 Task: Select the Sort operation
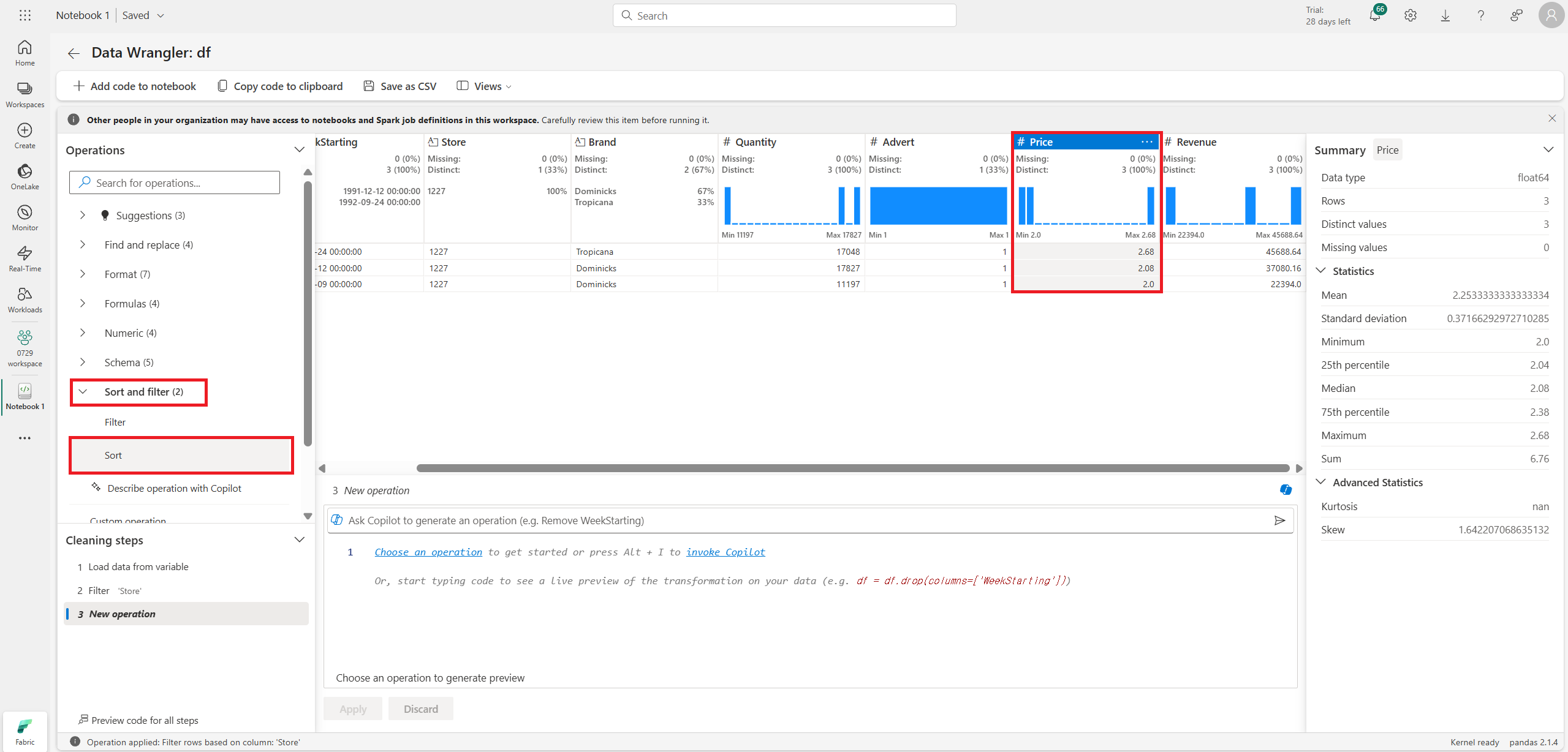coord(113,456)
